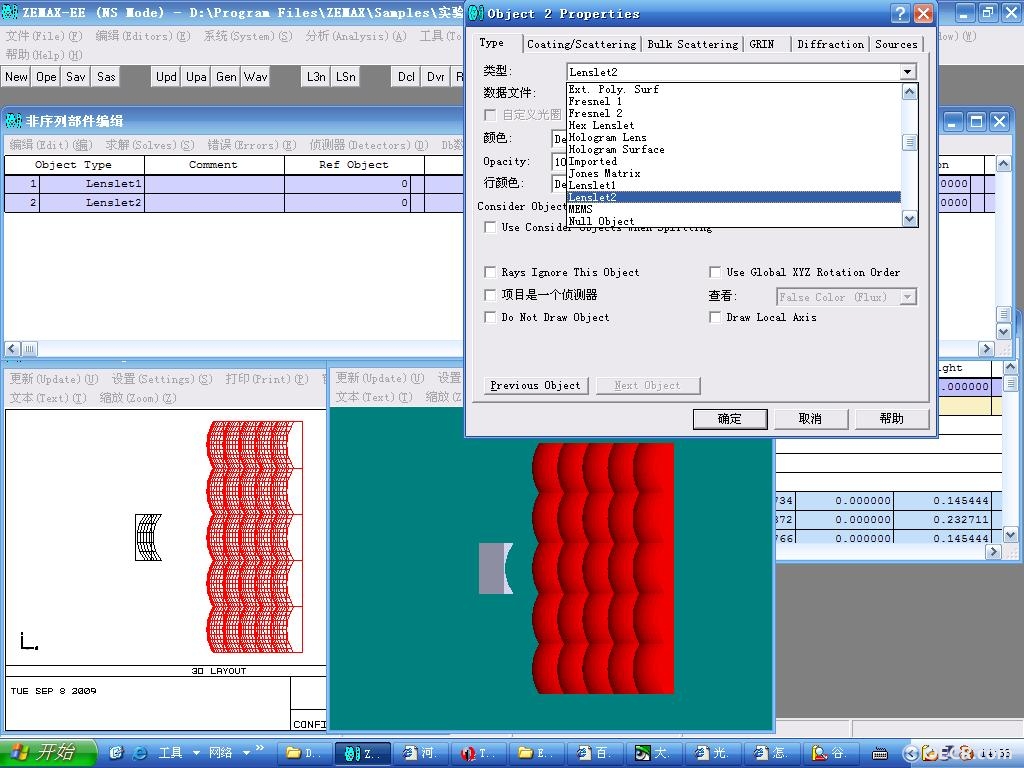Toggle the 项目是一个侦测器 checkbox
Screen dimensions: 1024x768
(x=490, y=295)
